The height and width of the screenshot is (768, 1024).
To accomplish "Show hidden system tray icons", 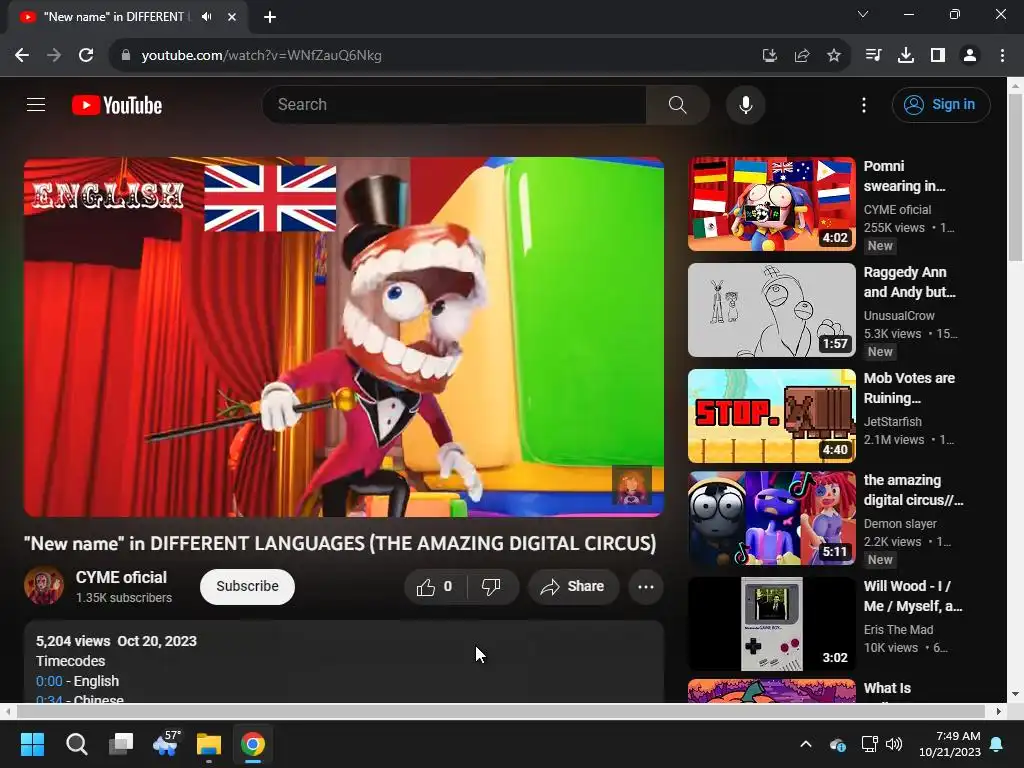I will coord(806,744).
